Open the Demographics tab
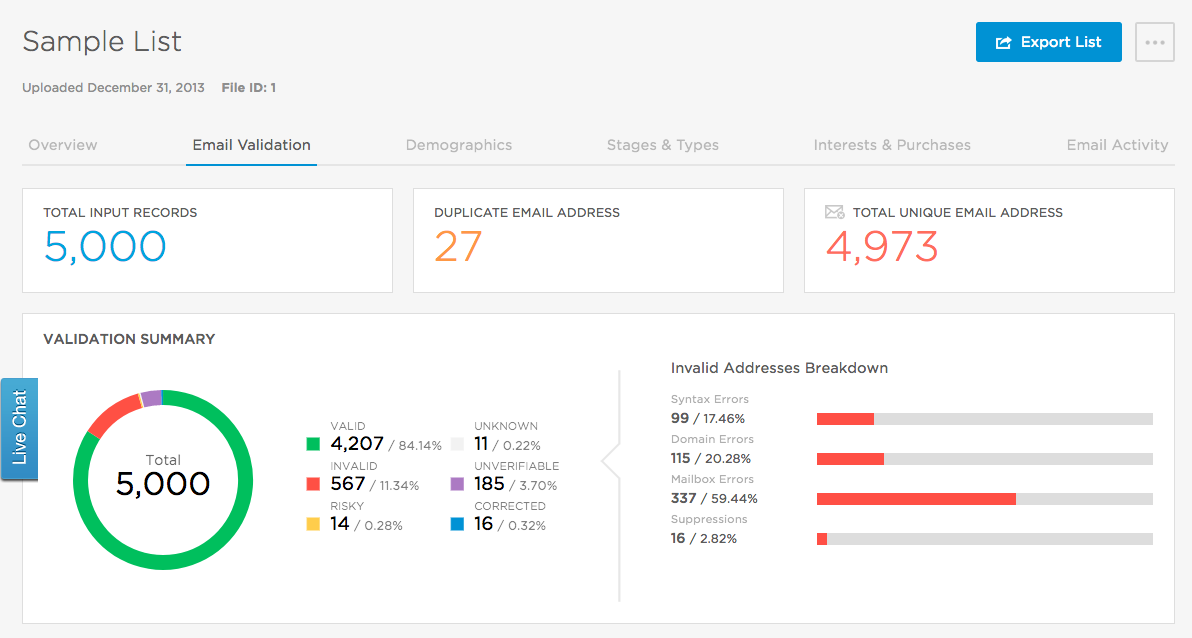 pos(458,144)
